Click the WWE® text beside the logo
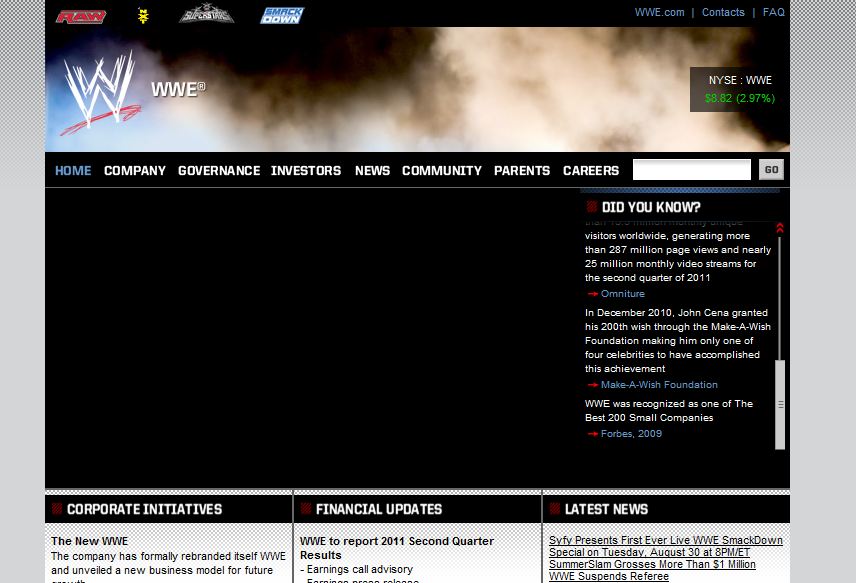856x583 pixels. pyautogui.click(x=179, y=89)
